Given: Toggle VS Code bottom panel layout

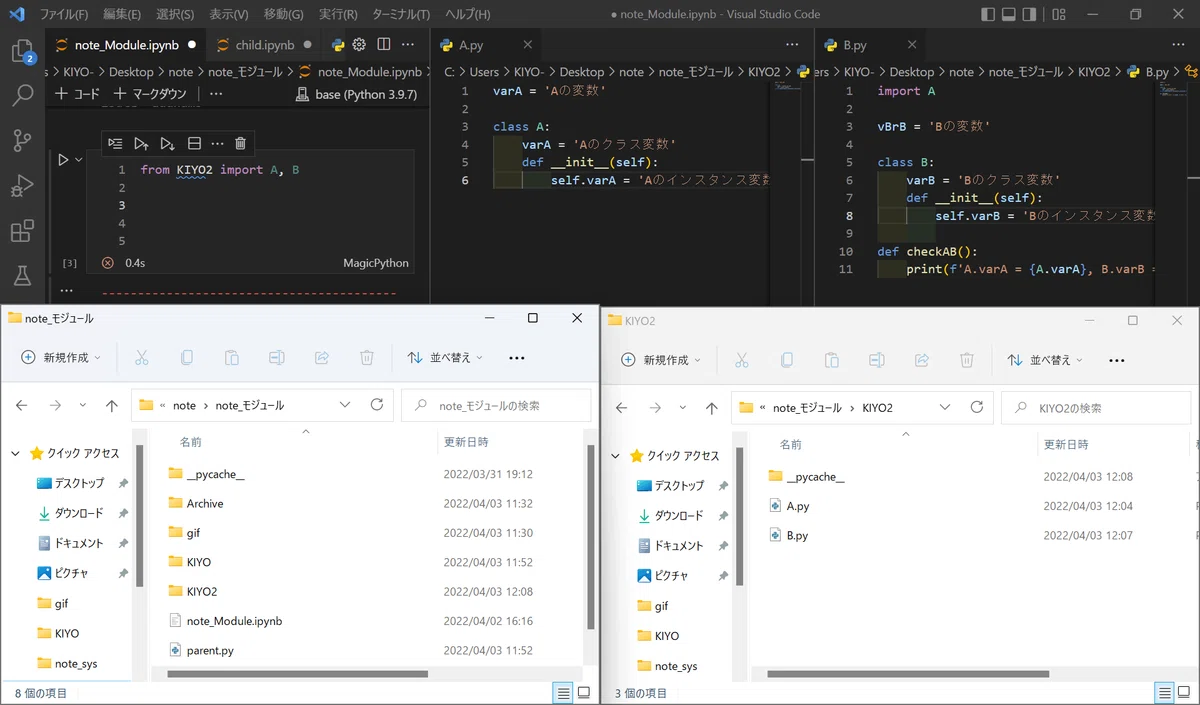Looking at the screenshot, I should [x=1009, y=15].
